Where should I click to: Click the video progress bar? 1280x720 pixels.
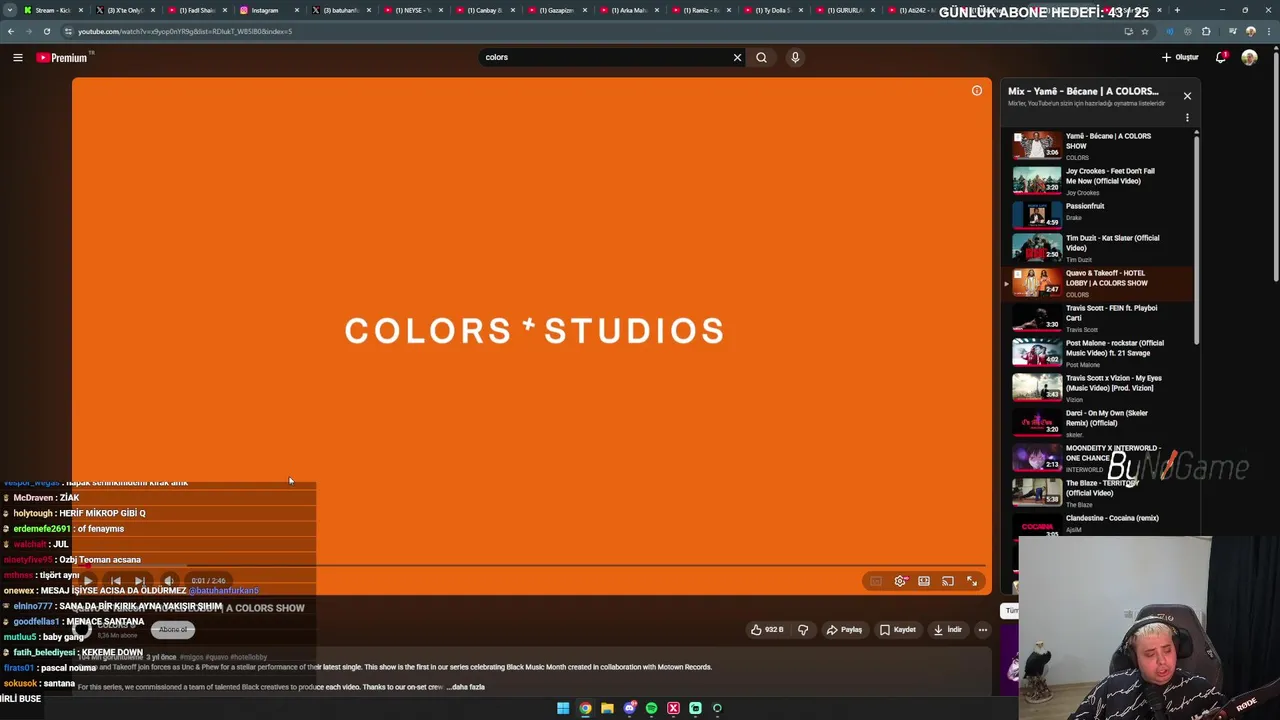pos(531,566)
